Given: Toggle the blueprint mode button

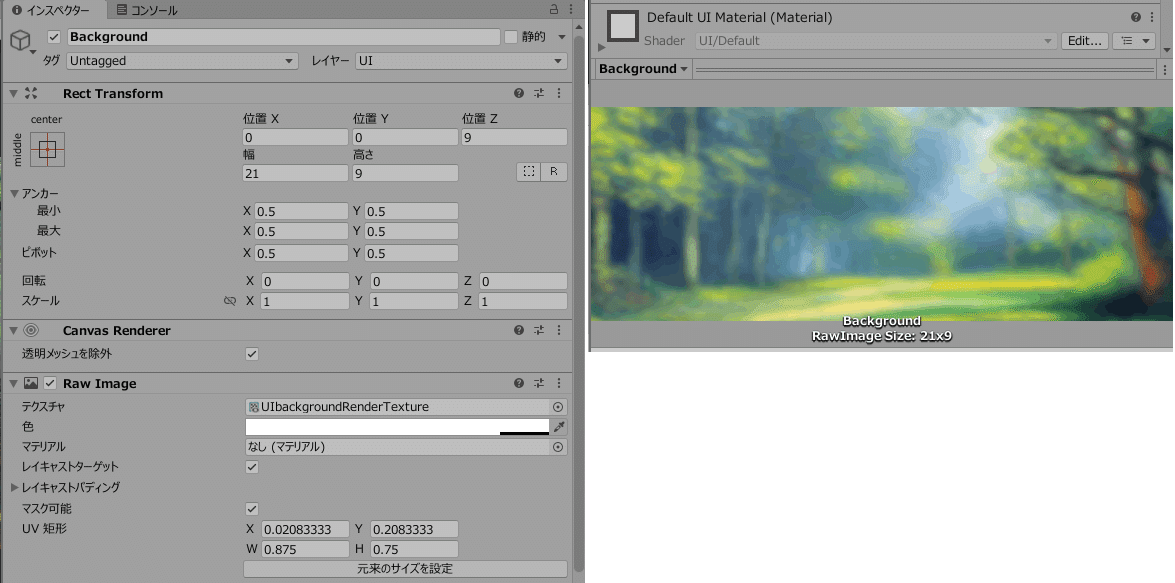Looking at the screenshot, I should (528, 172).
